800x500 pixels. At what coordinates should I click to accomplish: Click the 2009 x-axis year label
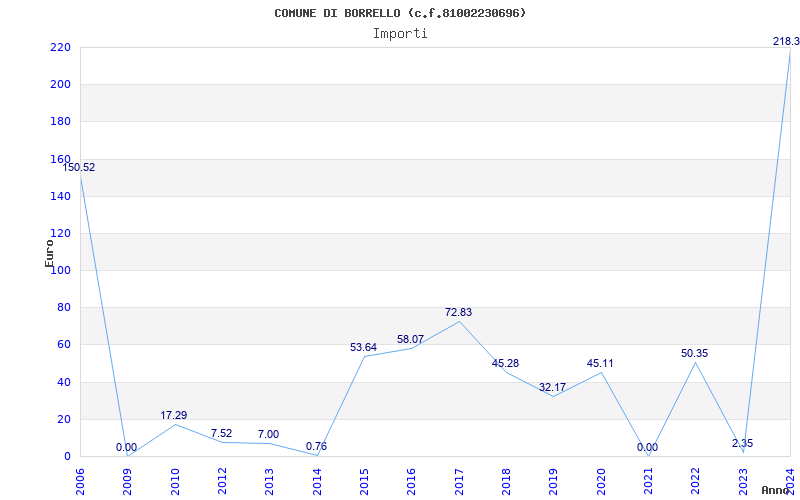pos(127,482)
